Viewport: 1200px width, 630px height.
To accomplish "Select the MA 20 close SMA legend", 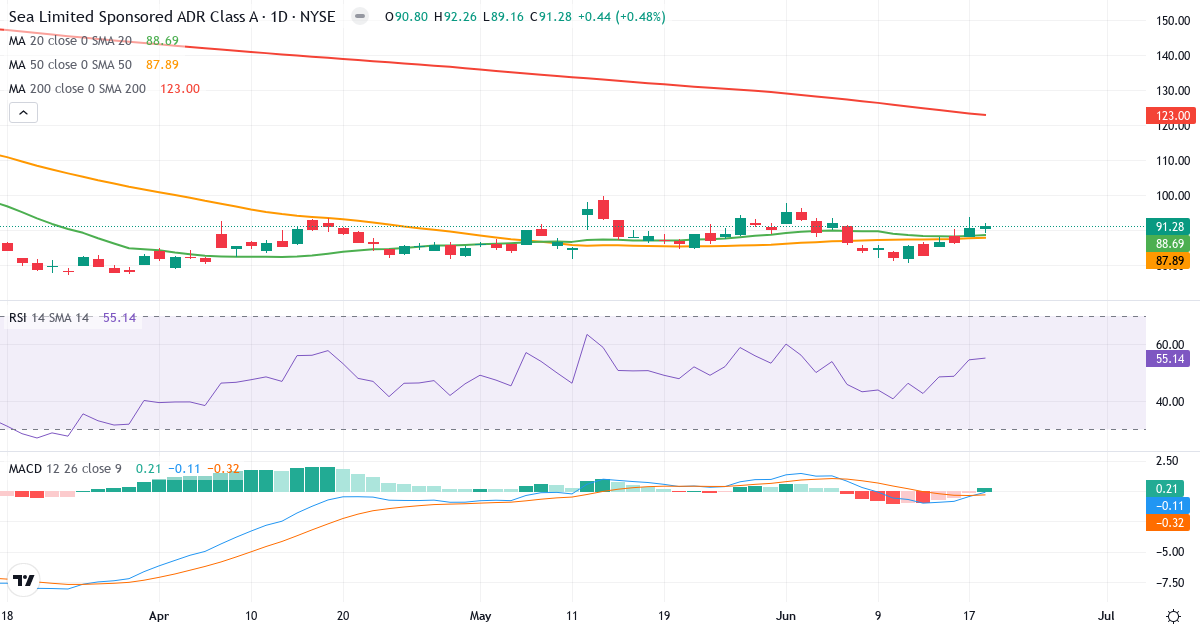I will pos(70,41).
